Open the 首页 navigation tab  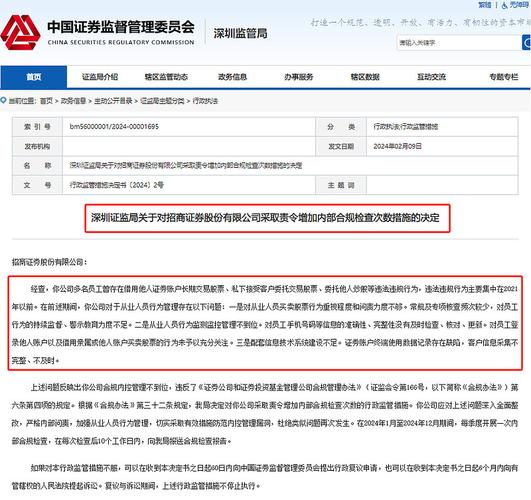pos(34,77)
